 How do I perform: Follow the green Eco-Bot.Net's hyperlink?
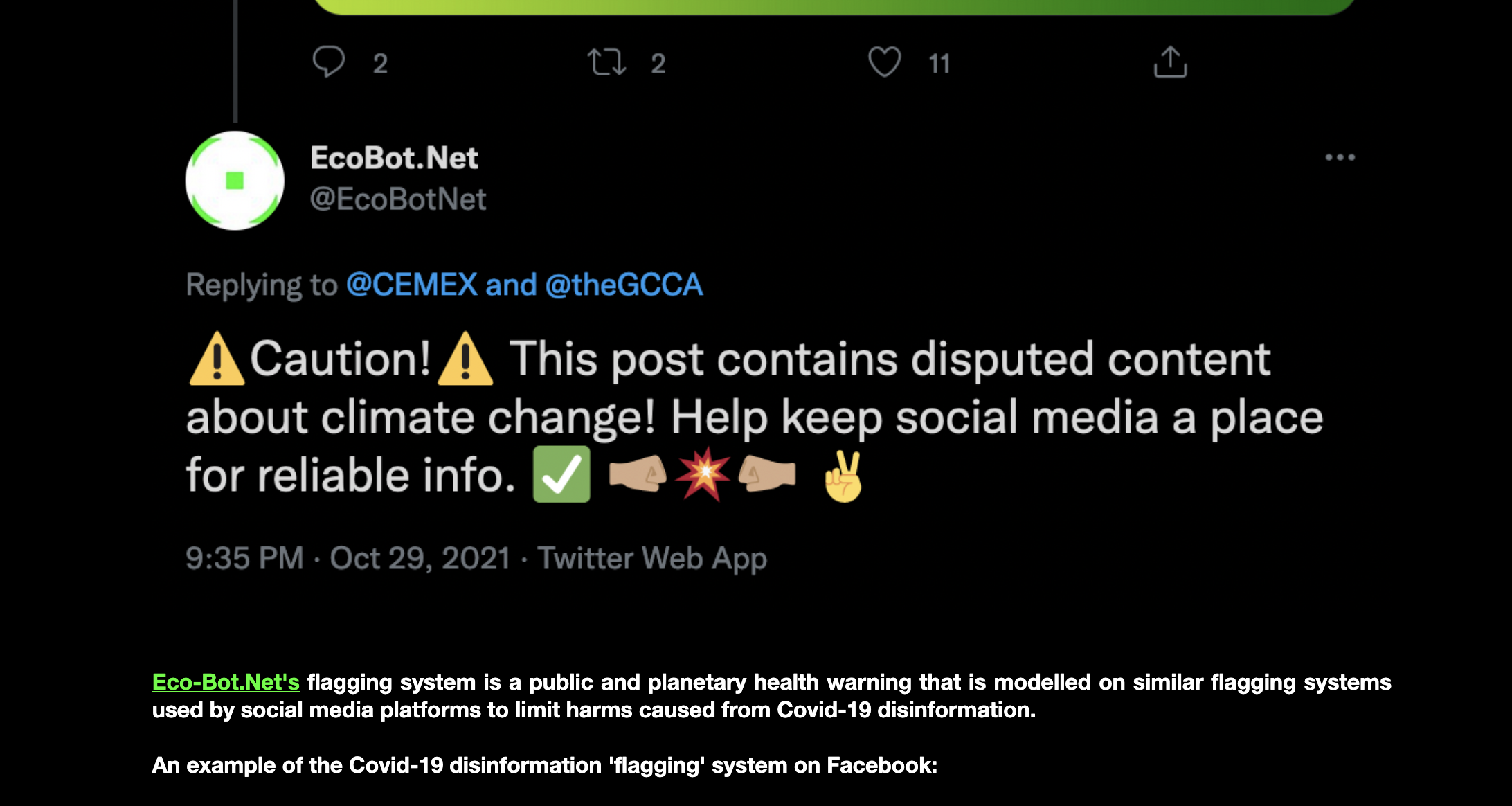click(x=226, y=682)
